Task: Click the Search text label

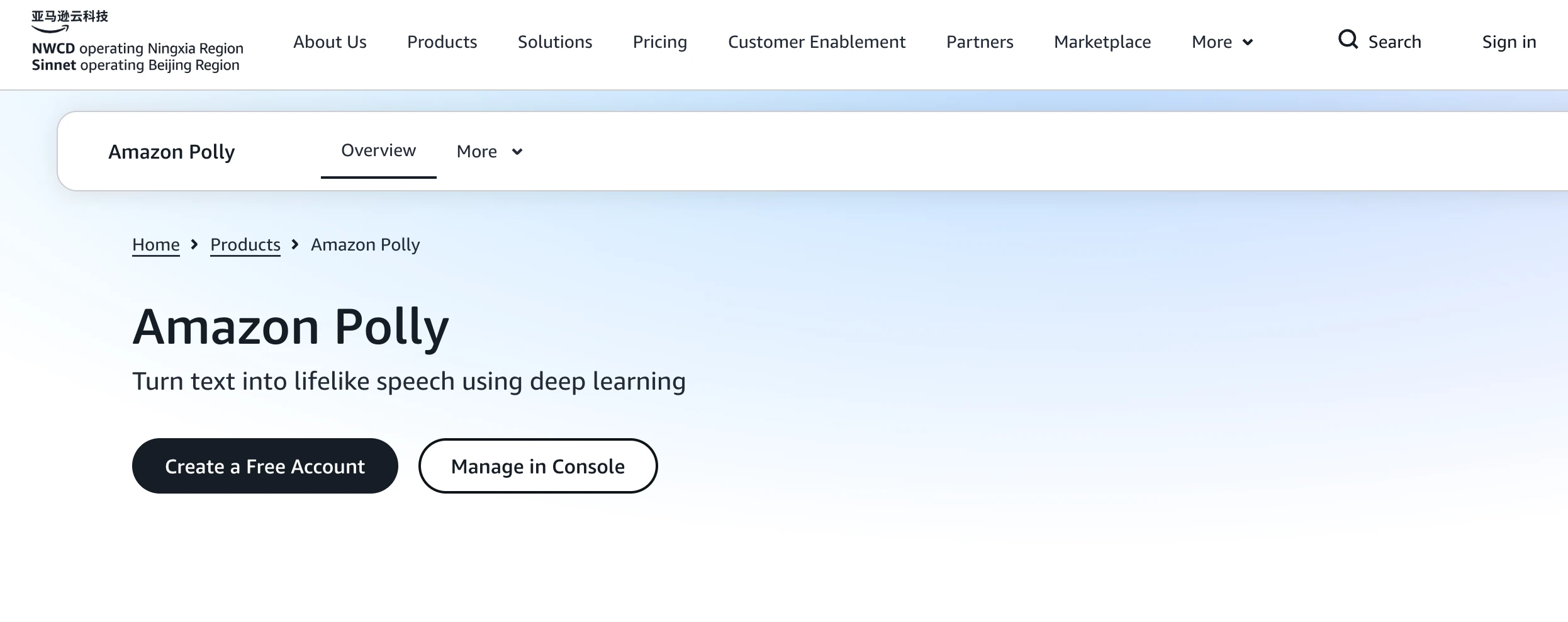Action: (1395, 42)
